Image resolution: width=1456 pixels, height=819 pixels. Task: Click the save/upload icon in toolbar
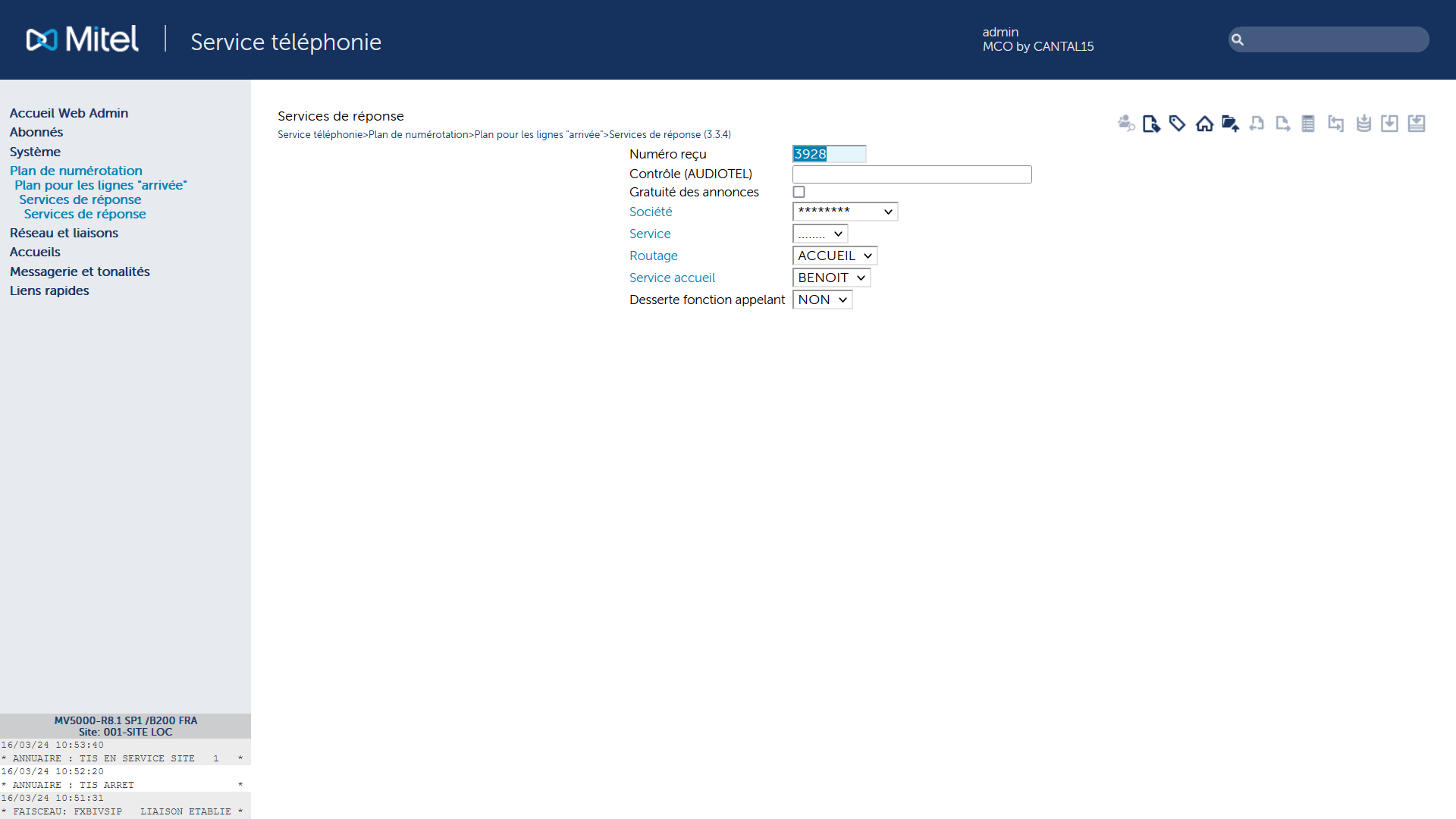1229,122
